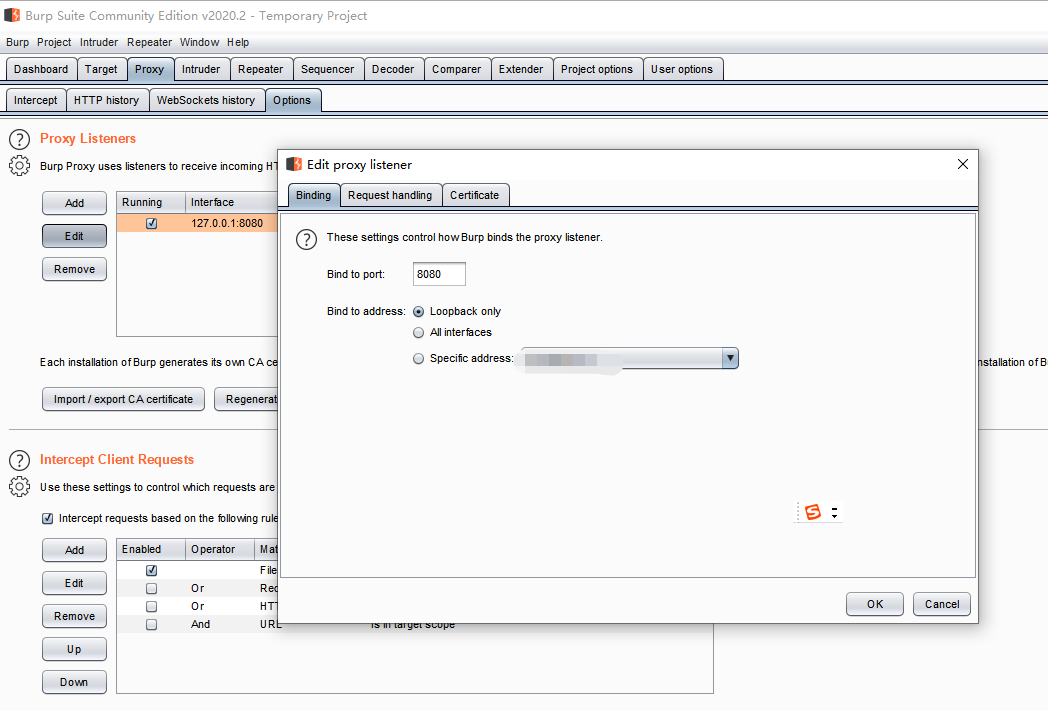Select Loopback only radio button

pyautogui.click(x=418, y=311)
